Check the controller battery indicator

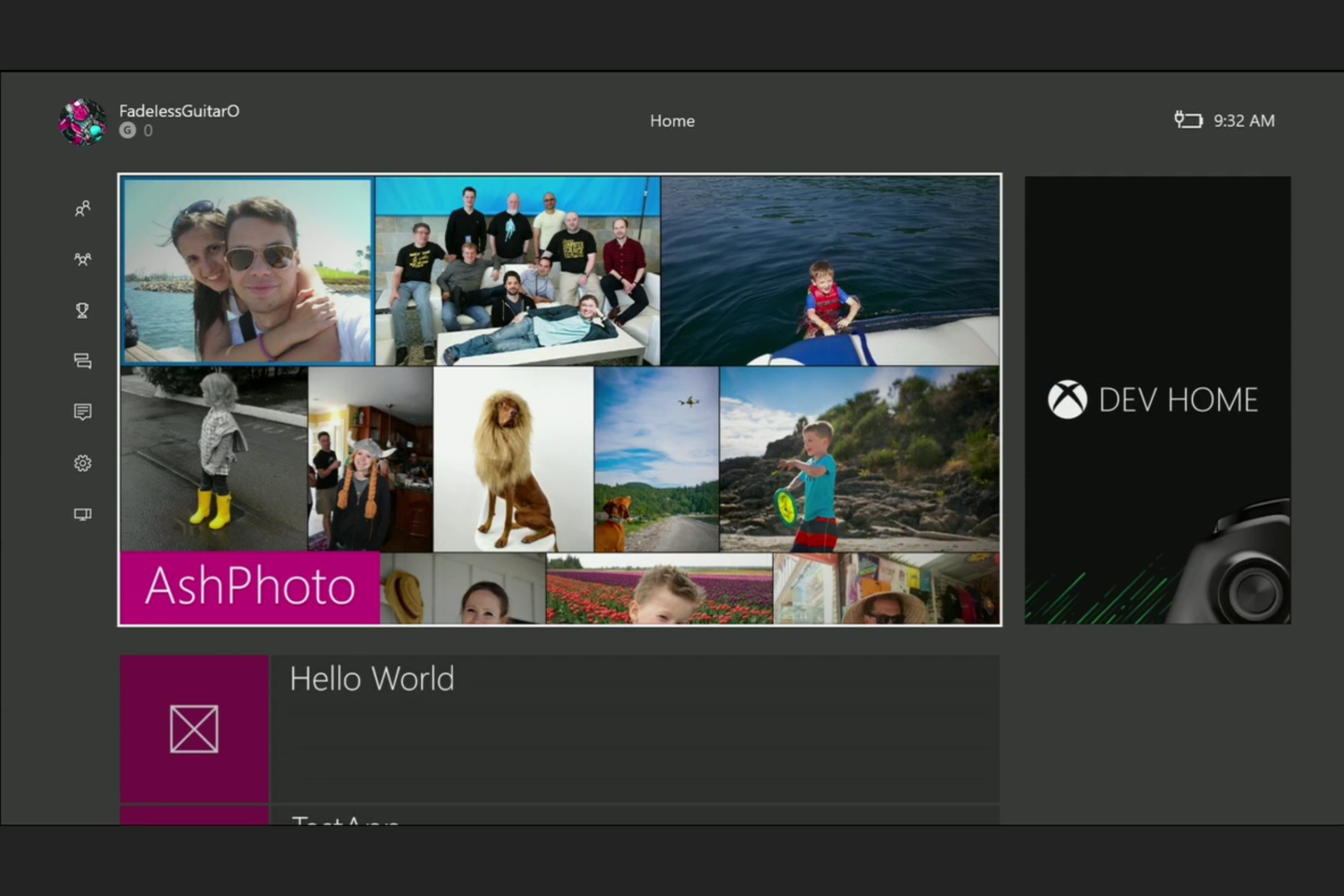point(1188,119)
